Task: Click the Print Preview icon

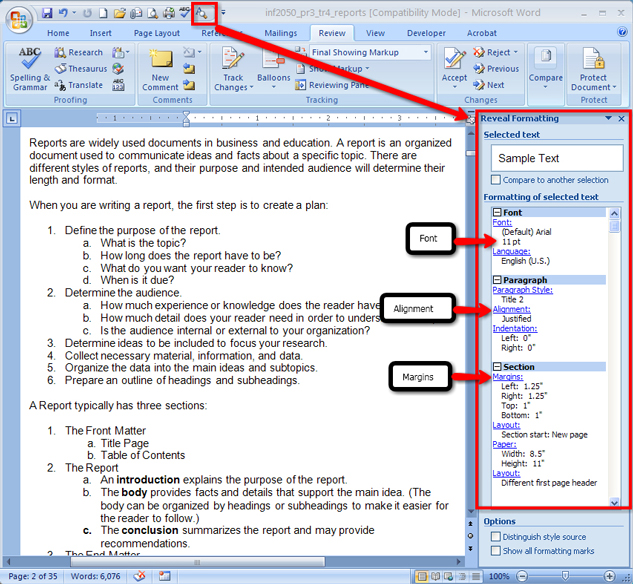Action: click(152, 14)
